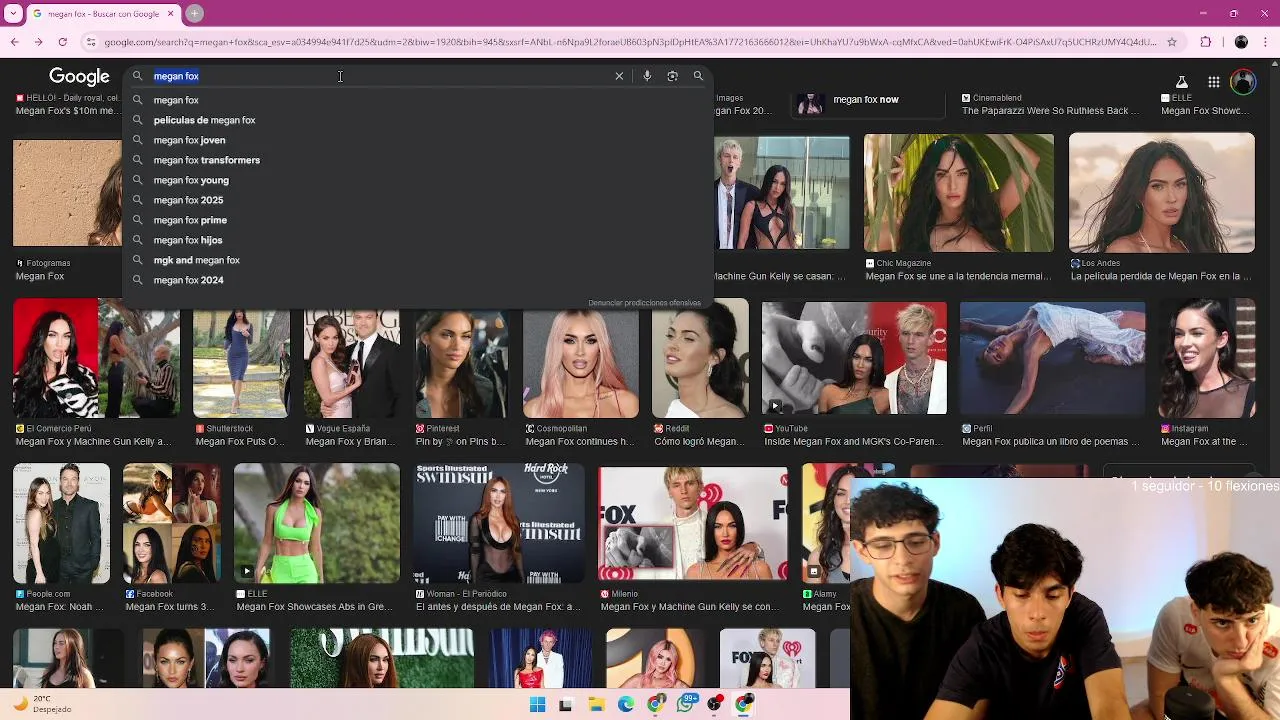Go back in browser history

tap(14, 42)
